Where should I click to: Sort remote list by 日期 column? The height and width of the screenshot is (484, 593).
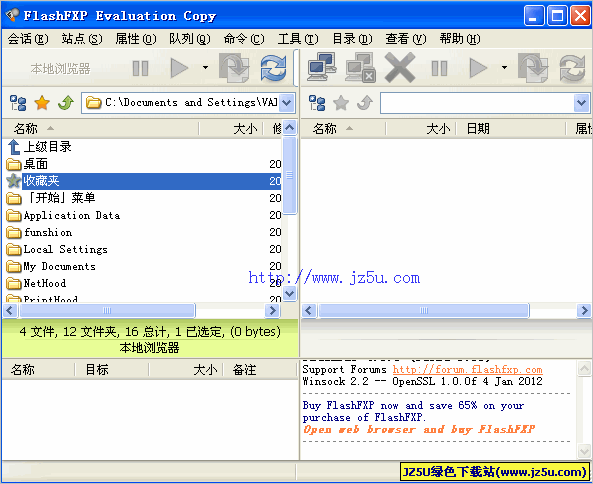[511, 129]
